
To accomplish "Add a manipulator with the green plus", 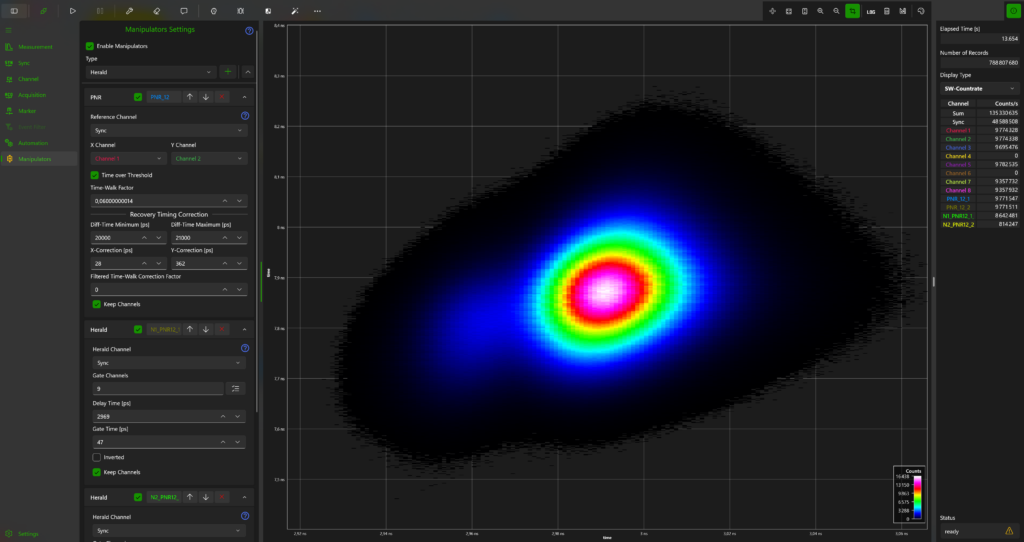I will click(x=228, y=72).
